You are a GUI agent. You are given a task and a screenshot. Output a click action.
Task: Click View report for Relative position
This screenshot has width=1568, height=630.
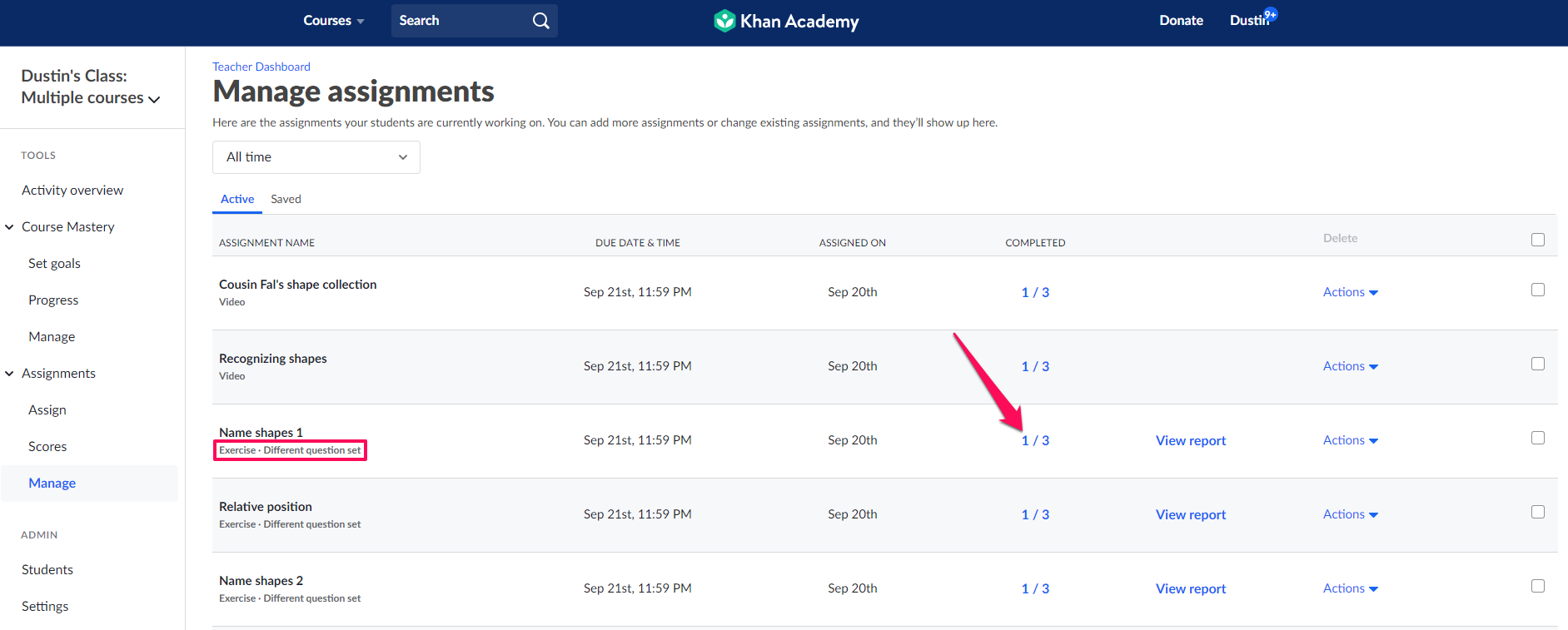coord(1191,515)
